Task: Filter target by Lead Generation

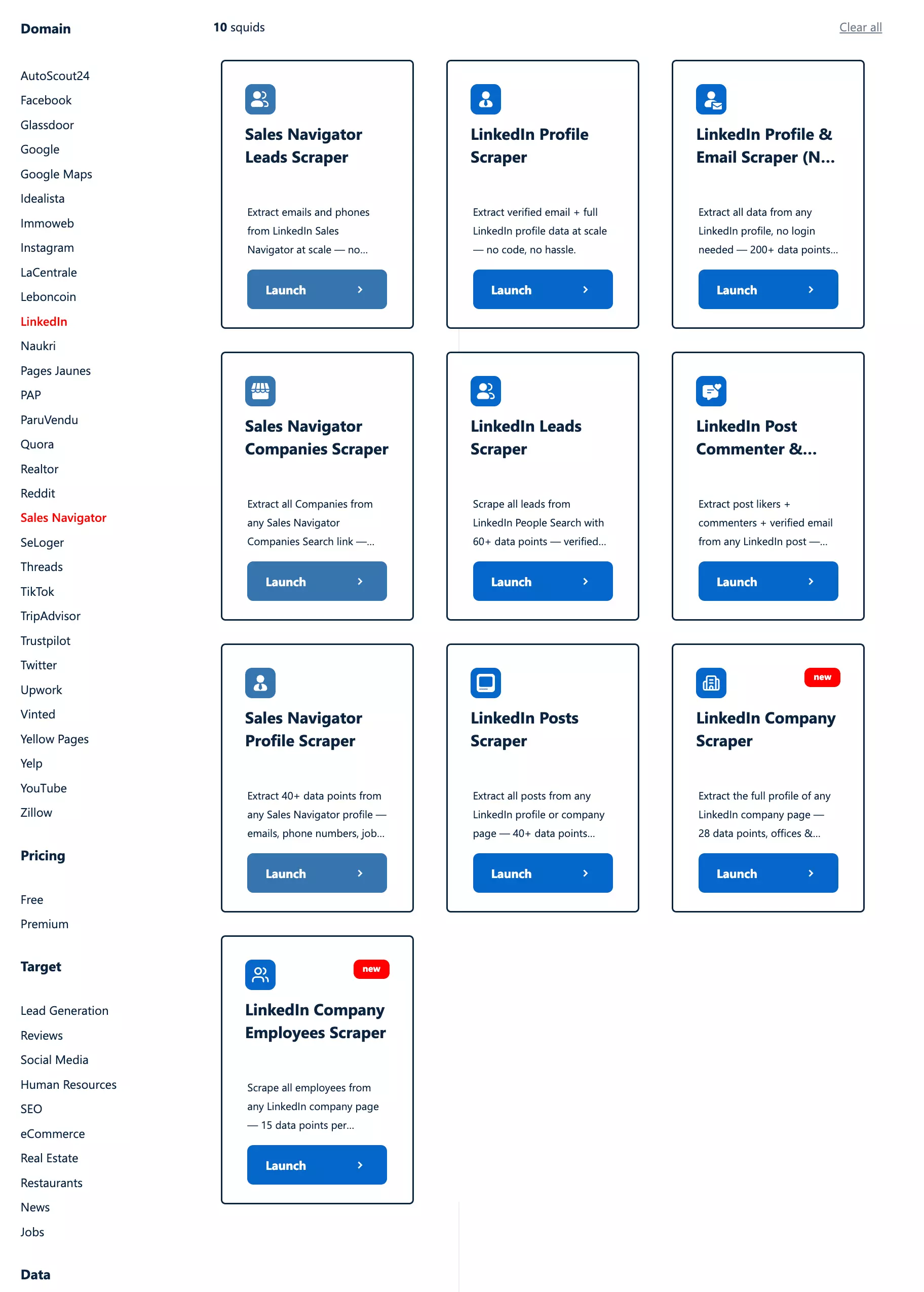Action: 64,1010
